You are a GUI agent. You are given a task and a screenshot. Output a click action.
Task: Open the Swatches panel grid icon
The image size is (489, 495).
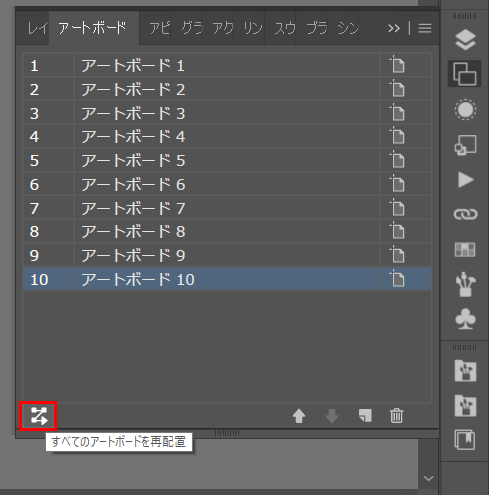point(465,249)
